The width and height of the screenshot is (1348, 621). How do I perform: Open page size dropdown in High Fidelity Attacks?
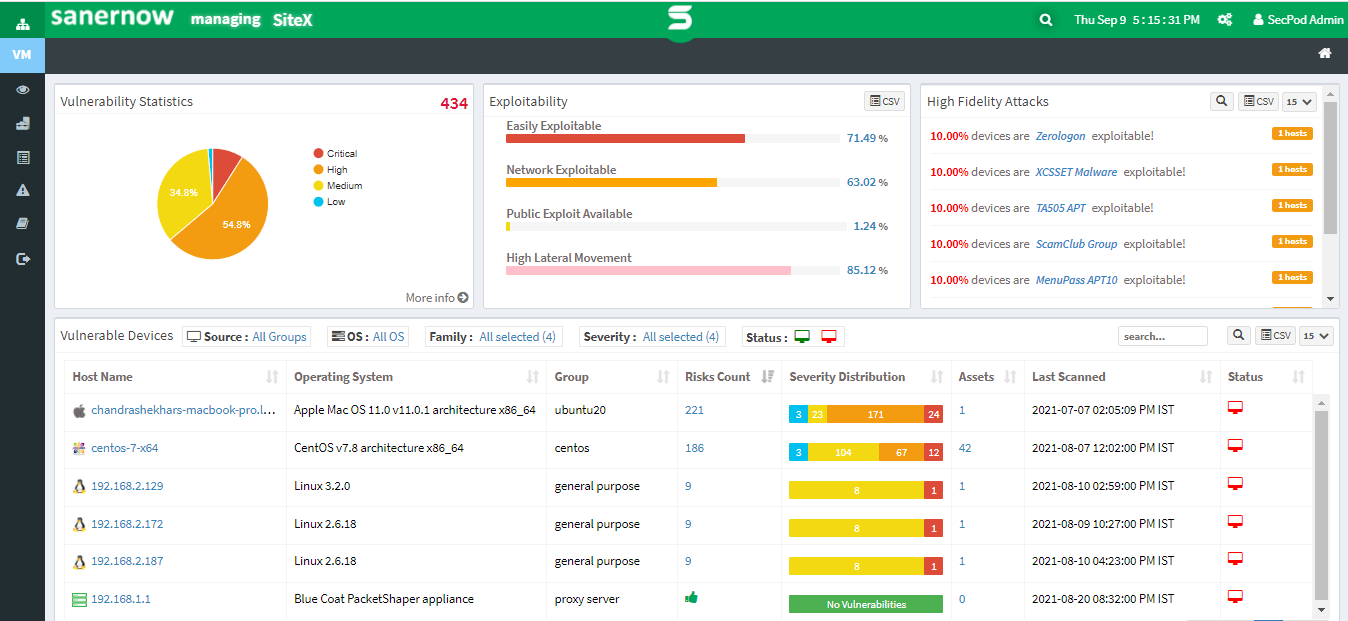[x=1299, y=101]
